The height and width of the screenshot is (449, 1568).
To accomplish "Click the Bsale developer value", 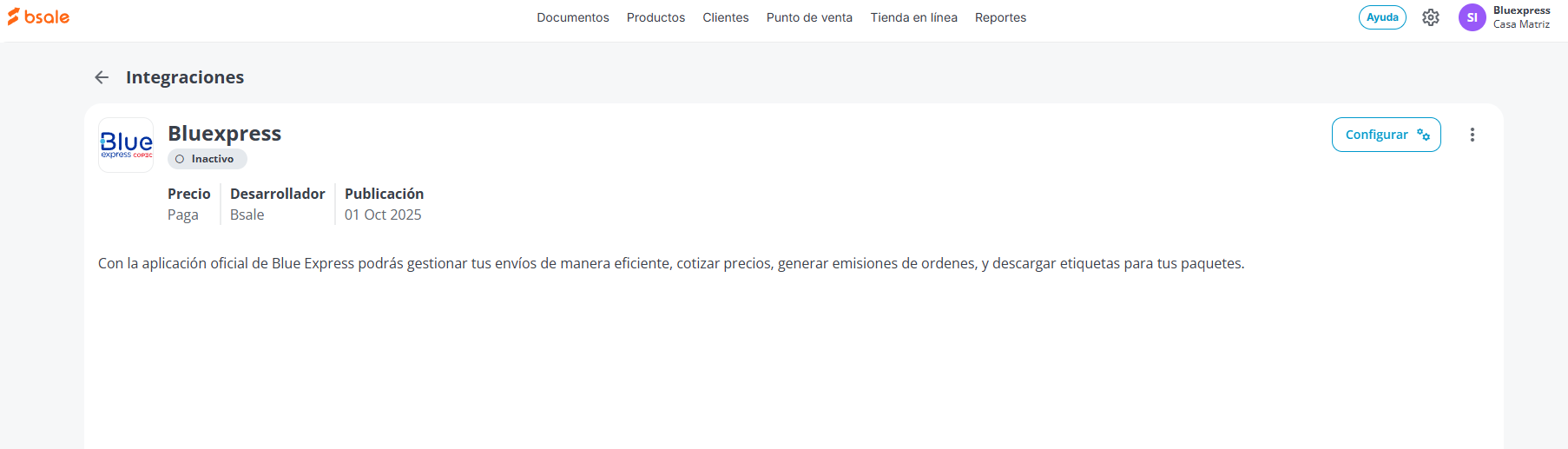I will point(247,215).
